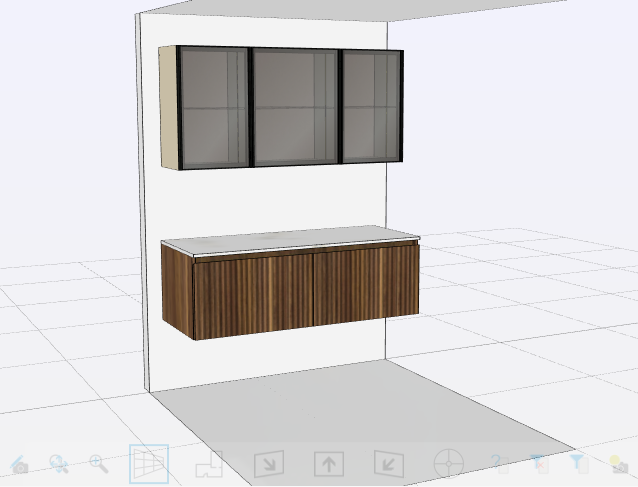The image size is (638, 487).
Task: Click the up arrow elevation view icon
Action: coord(329,464)
